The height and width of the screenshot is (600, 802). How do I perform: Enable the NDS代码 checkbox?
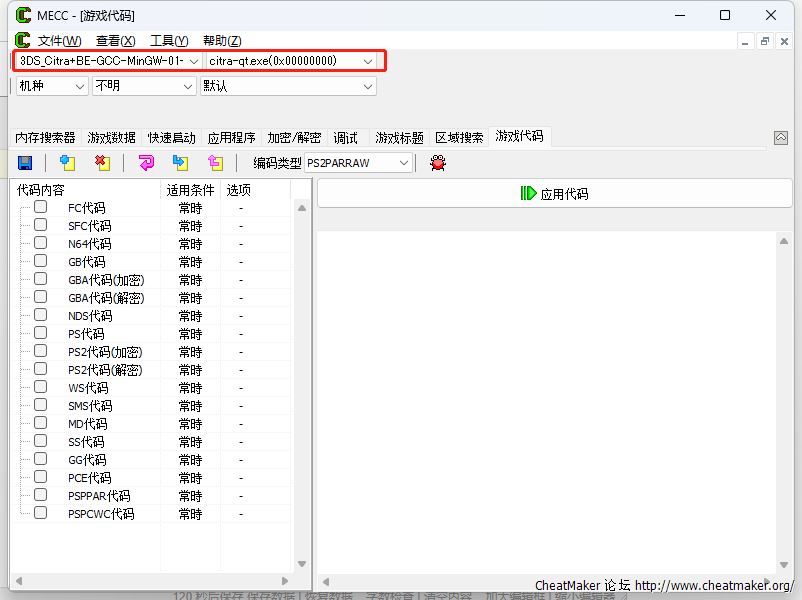41,315
